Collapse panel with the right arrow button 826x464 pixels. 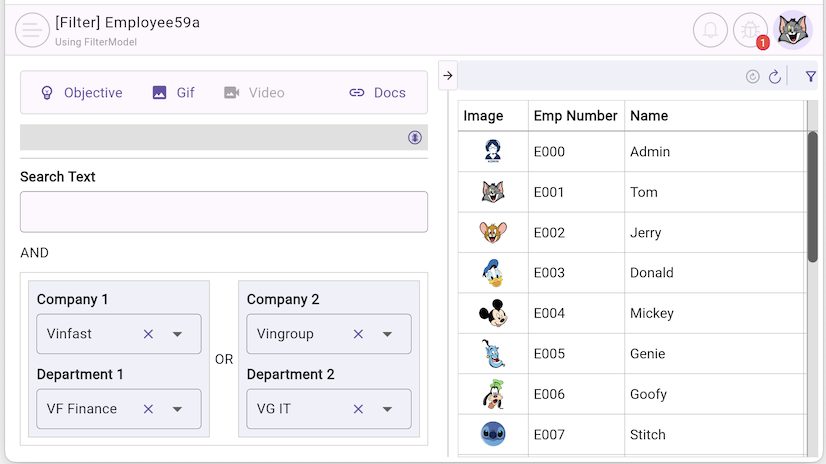[448, 75]
